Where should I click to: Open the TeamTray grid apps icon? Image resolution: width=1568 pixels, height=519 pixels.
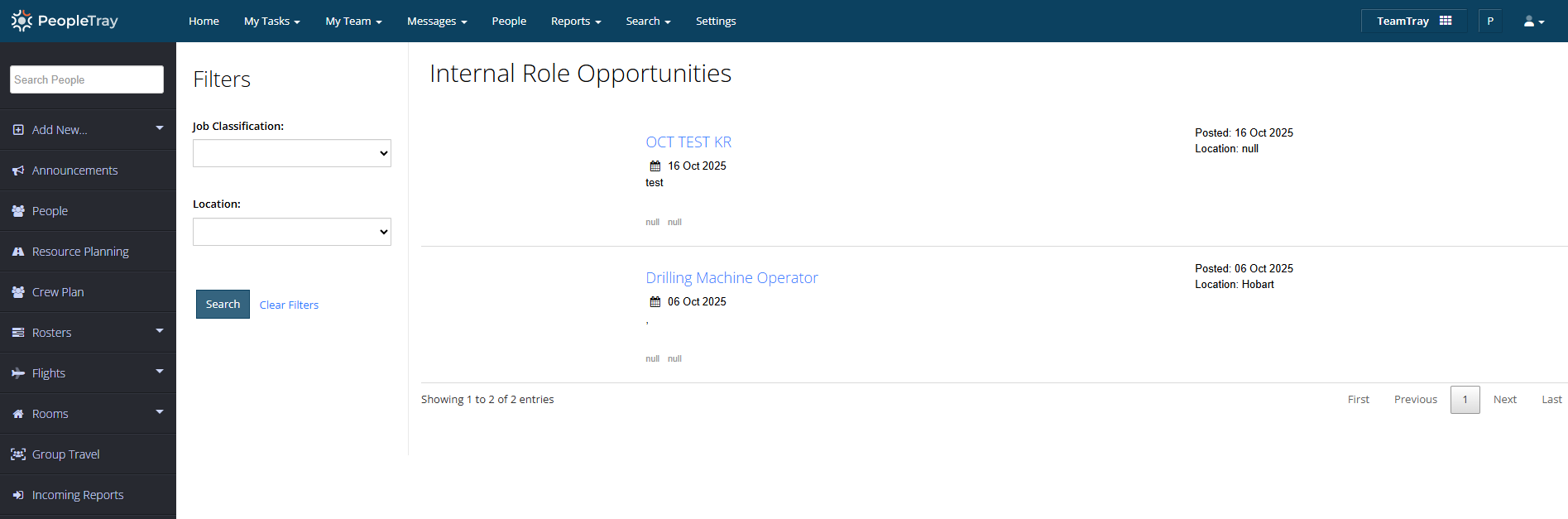[x=1446, y=21]
